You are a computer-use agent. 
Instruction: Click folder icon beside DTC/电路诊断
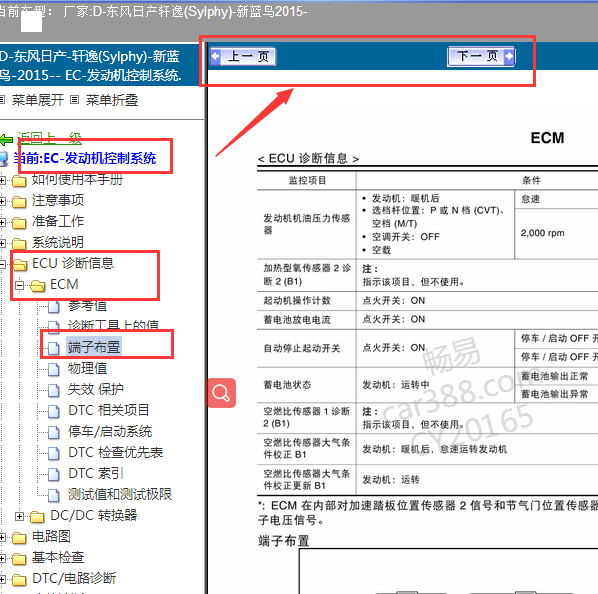(19, 580)
